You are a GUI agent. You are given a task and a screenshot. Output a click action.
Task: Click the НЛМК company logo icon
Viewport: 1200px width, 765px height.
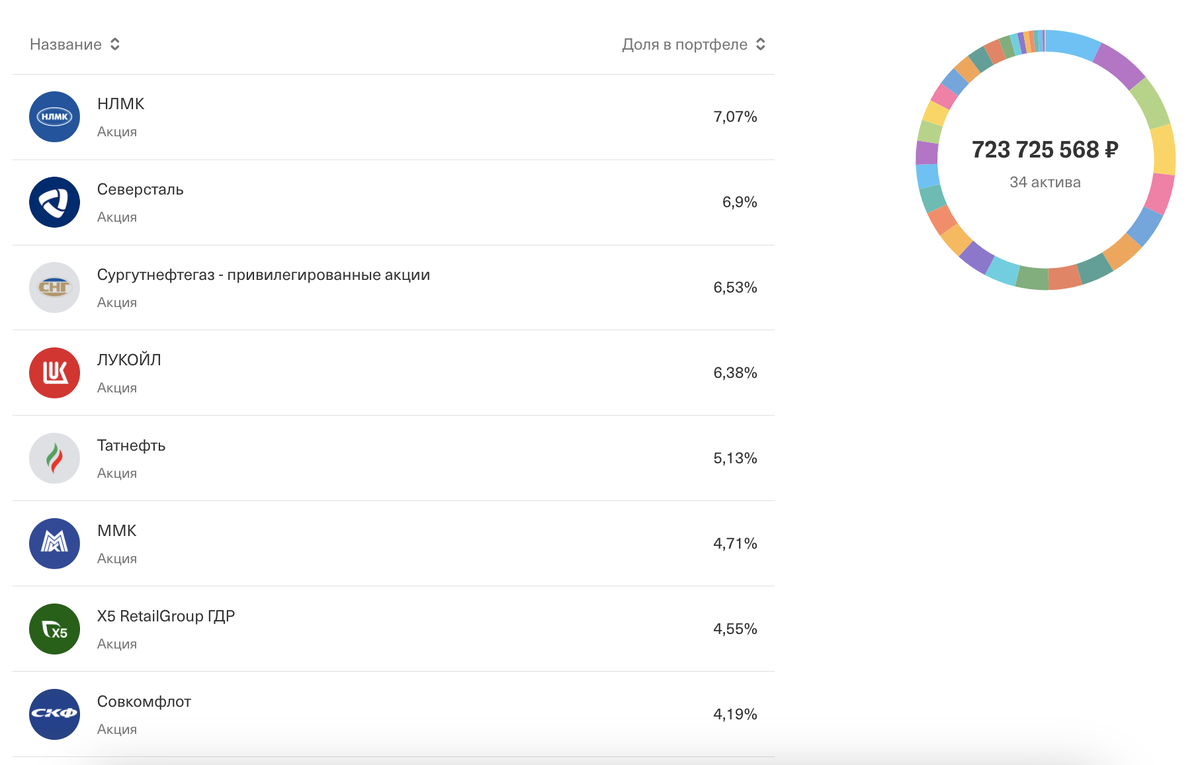[54, 117]
